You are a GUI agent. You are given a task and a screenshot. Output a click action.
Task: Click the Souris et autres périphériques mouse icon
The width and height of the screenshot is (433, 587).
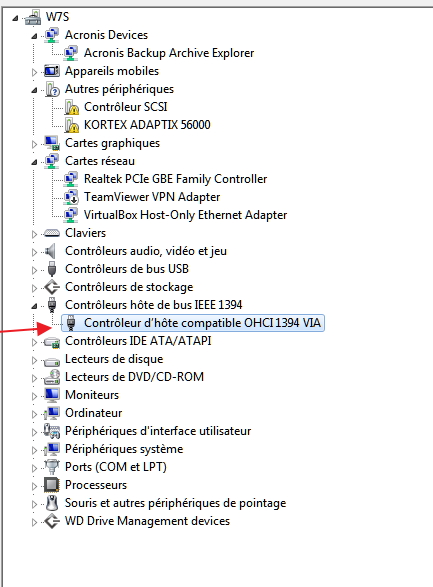pos(52,503)
